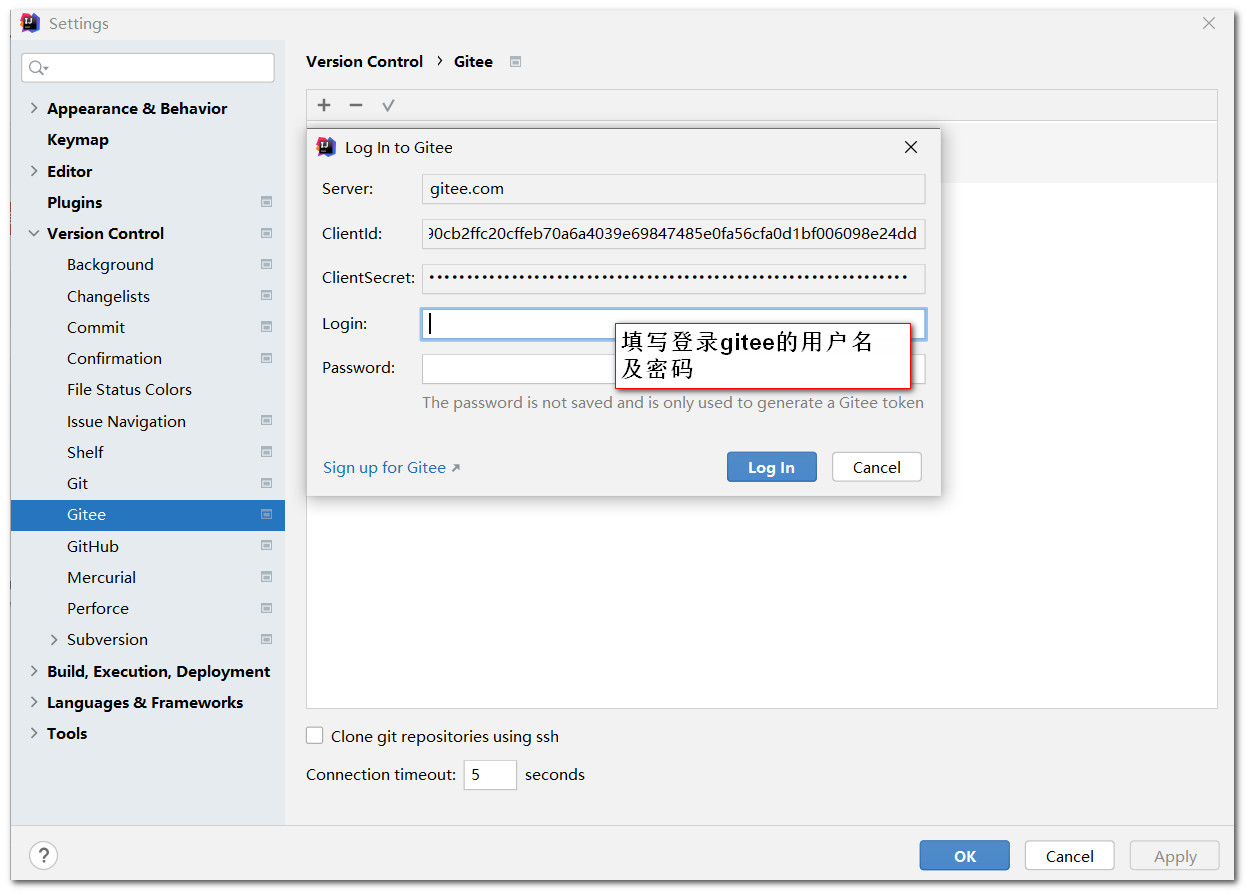
Task: Click Version Control in the breadcrumb
Action: coord(364,62)
